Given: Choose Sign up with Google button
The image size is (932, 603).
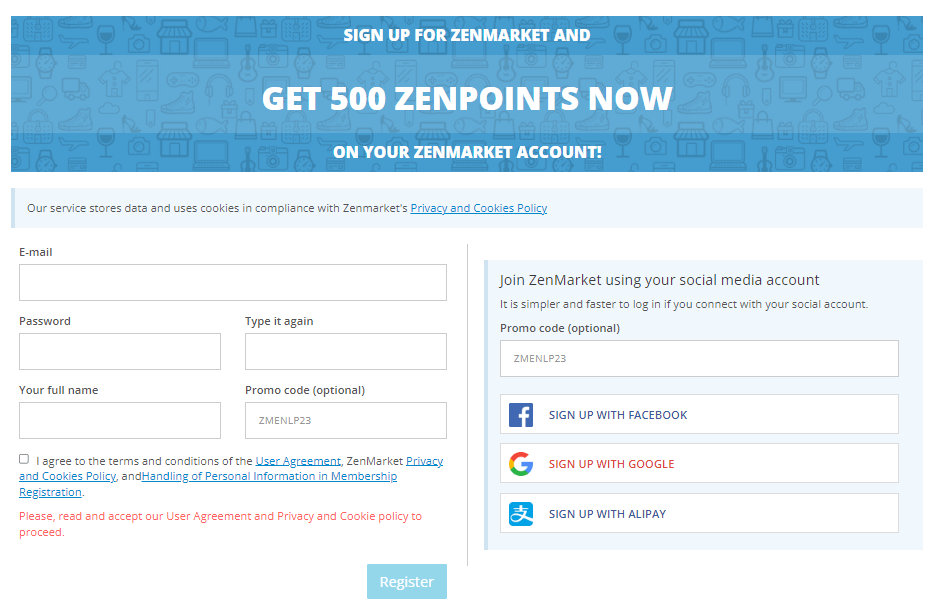Looking at the screenshot, I should point(699,463).
